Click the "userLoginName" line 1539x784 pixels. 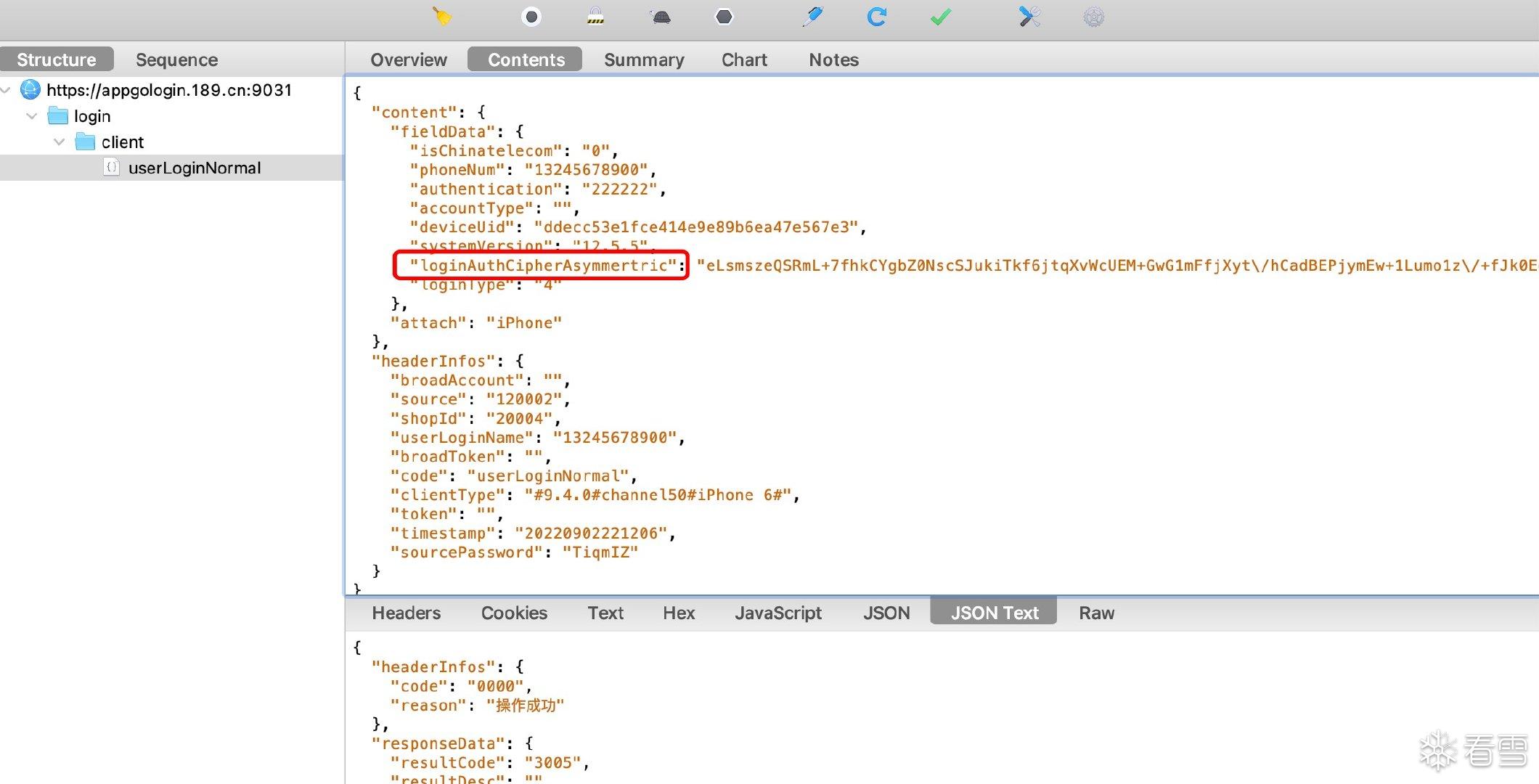pyautogui.click(x=537, y=438)
